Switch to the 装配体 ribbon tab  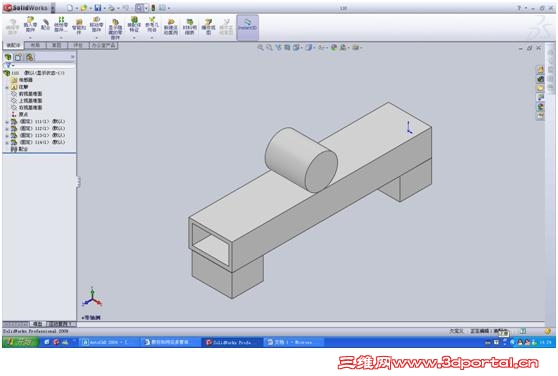click(14, 45)
